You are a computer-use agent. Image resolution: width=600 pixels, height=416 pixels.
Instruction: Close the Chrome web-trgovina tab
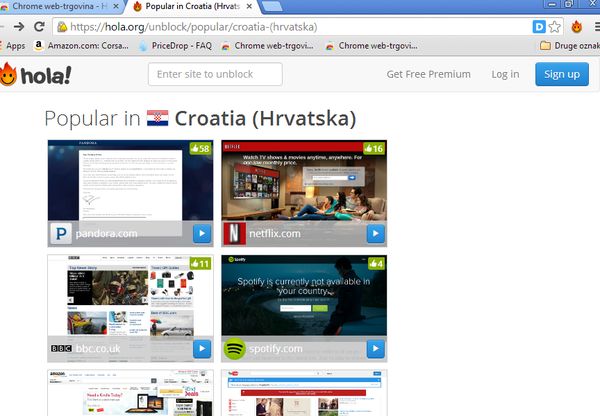click(x=116, y=7)
